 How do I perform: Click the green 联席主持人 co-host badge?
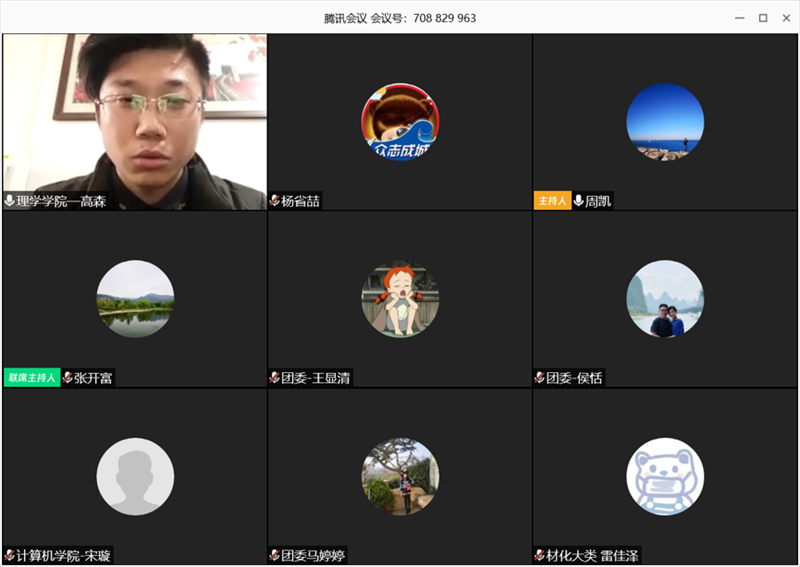coord(32,378)
